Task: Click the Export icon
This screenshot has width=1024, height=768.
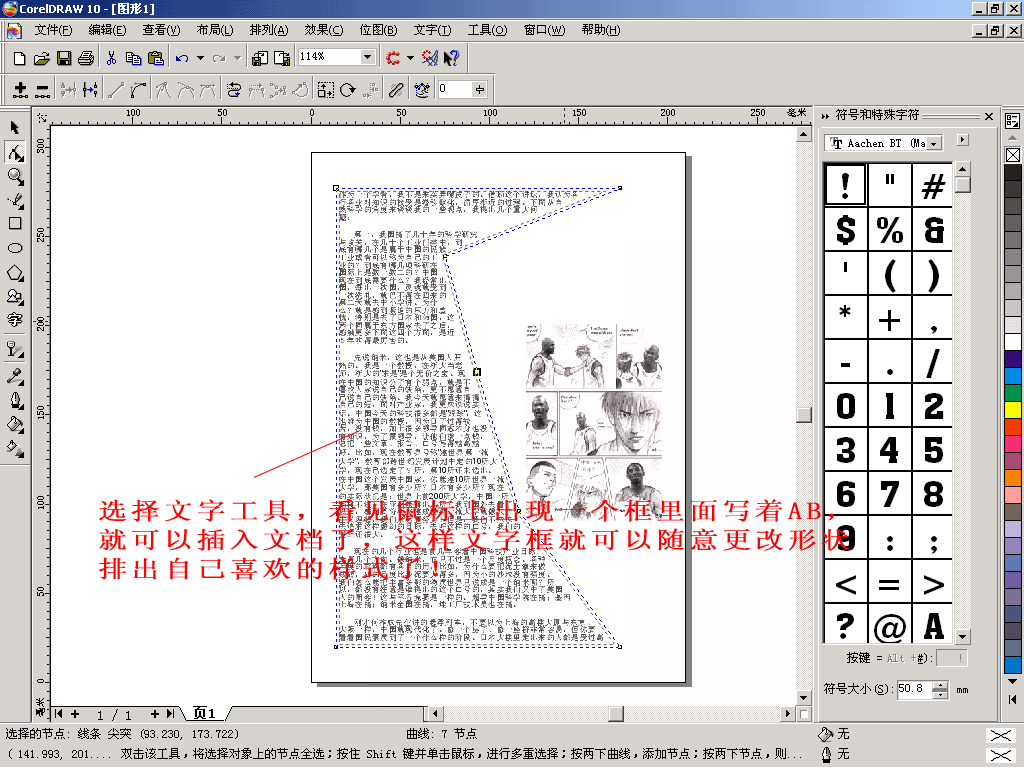Action: tap(282, 58)
